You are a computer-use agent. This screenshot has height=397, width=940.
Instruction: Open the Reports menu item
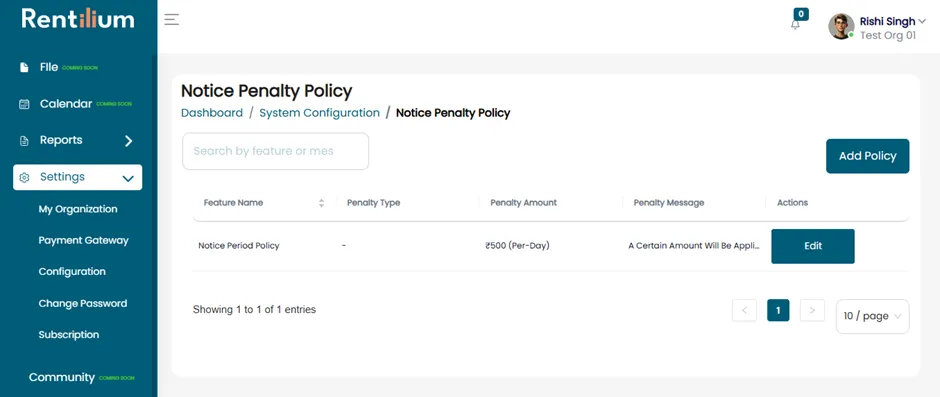[x=61, y=140]
